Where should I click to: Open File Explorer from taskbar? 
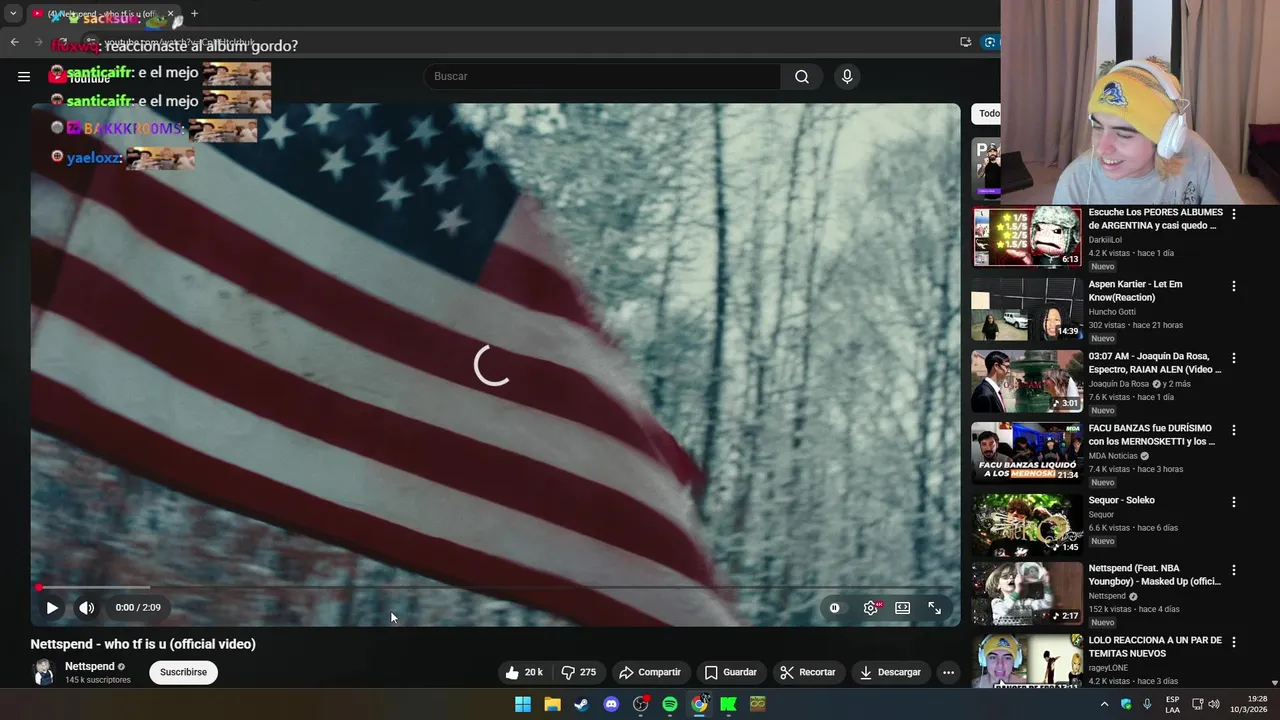point(552,704)
